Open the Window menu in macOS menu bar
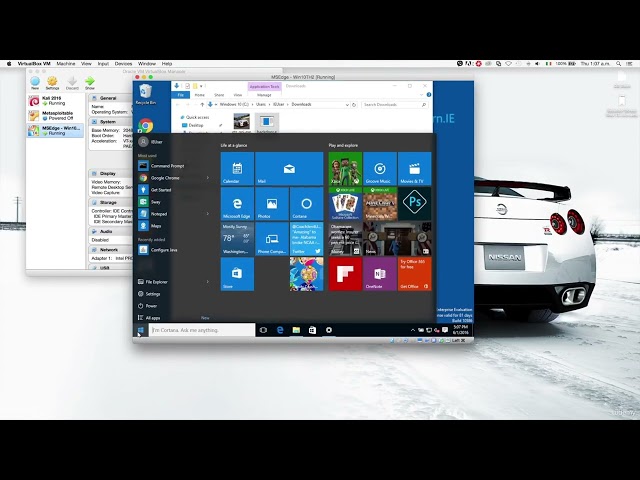640x480 pixels. 147,64
